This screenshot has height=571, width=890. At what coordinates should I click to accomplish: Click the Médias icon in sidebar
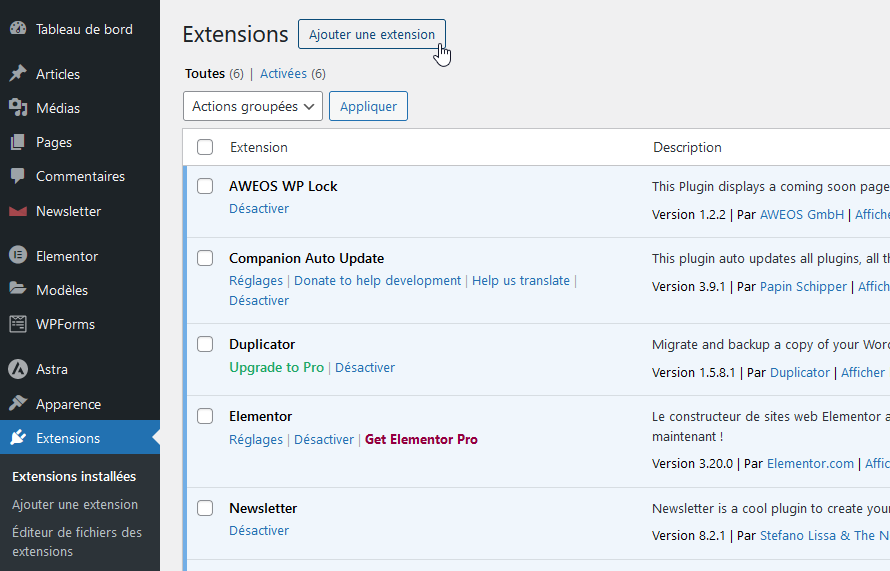[18, 107]
